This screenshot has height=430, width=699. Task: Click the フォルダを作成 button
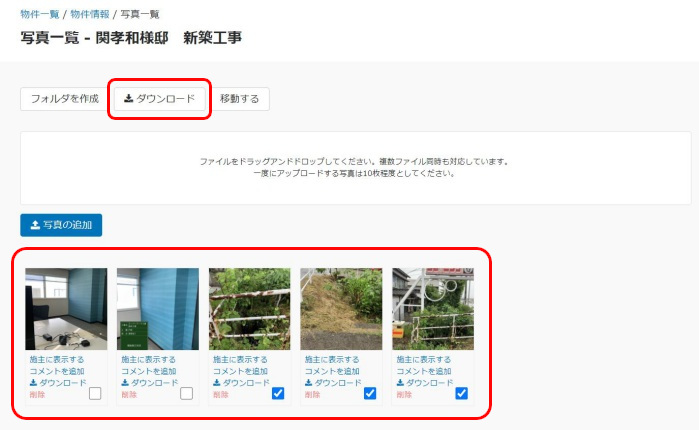(65, 99)
